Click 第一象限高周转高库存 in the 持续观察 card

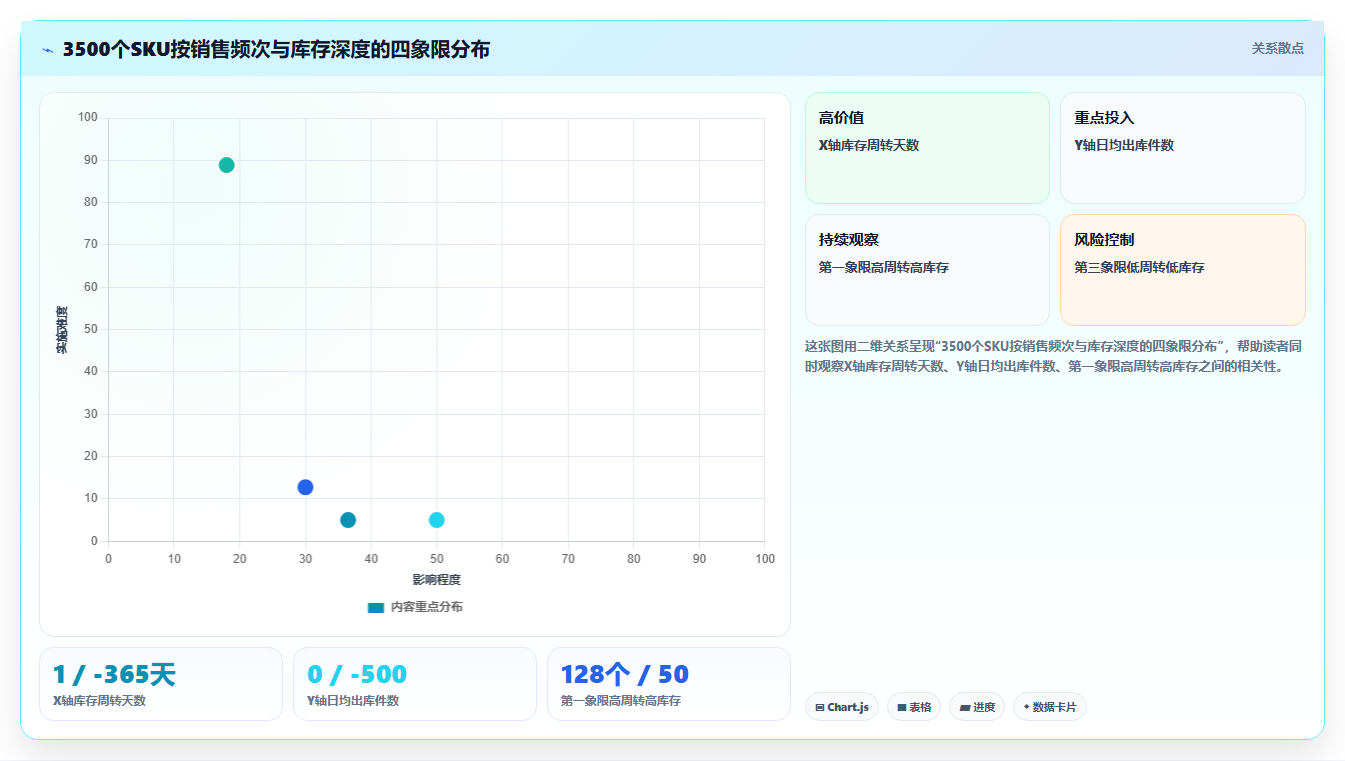point(884,268)
